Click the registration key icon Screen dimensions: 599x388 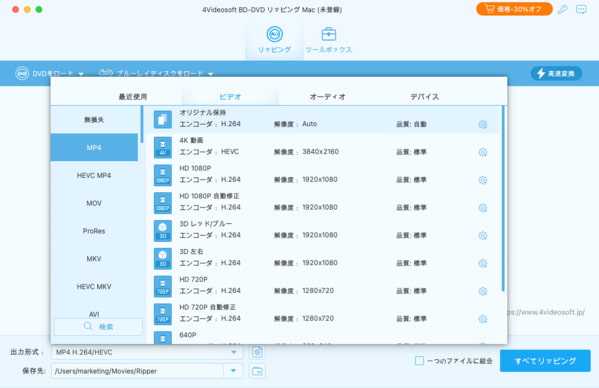[562, 9]
